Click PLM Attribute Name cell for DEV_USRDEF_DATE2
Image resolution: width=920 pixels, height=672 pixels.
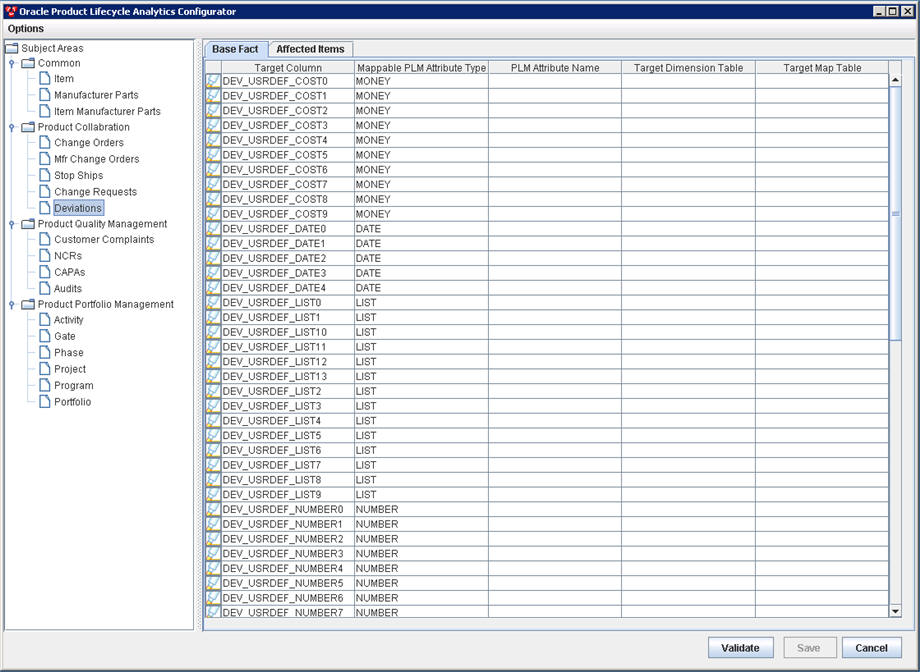click(x=555, y=258)
